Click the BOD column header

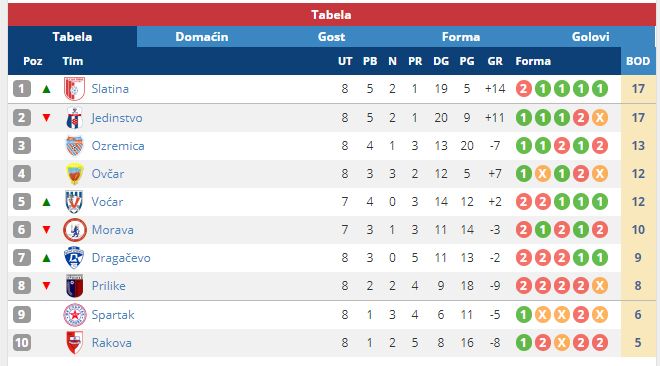coord(638,61)
